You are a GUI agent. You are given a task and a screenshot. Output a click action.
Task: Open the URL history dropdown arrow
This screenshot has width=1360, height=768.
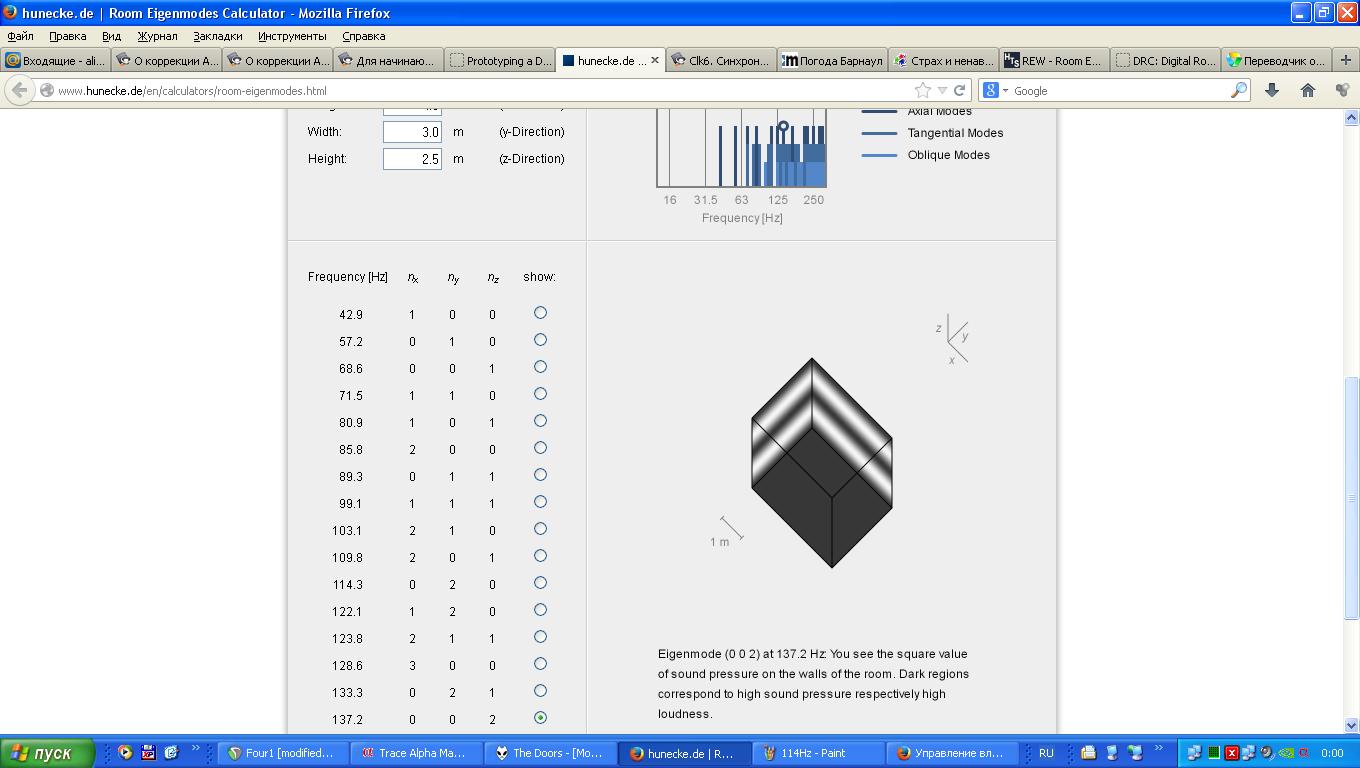tap(941, 90)
